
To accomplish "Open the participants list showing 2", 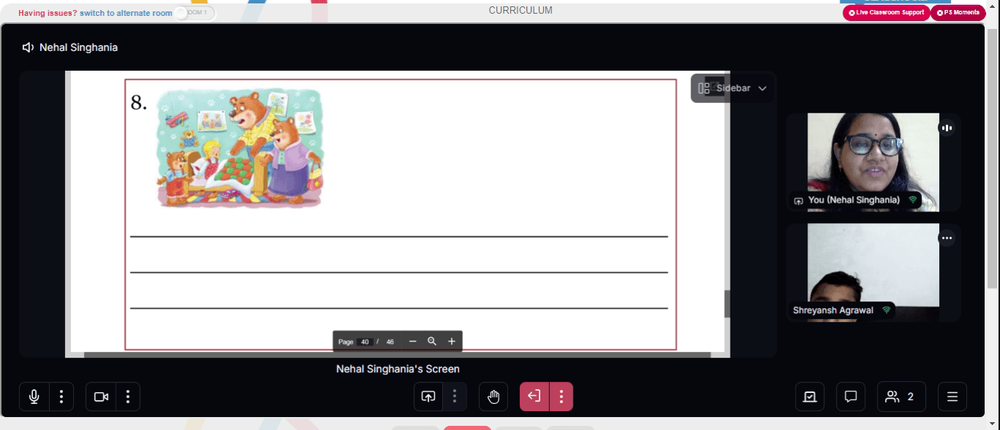I will (x=901, y=397).
